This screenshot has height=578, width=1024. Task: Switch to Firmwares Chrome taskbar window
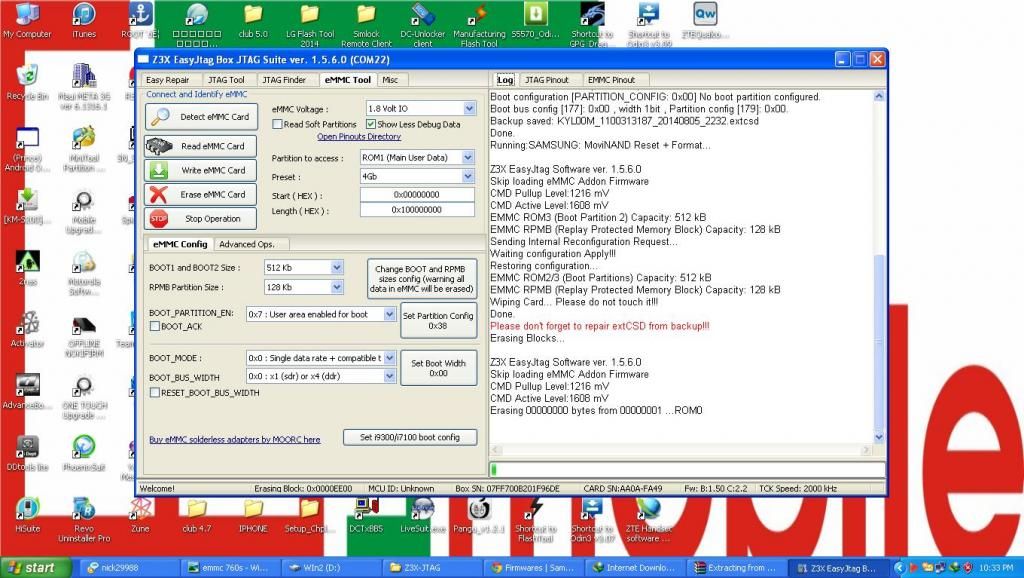(533, 568)
